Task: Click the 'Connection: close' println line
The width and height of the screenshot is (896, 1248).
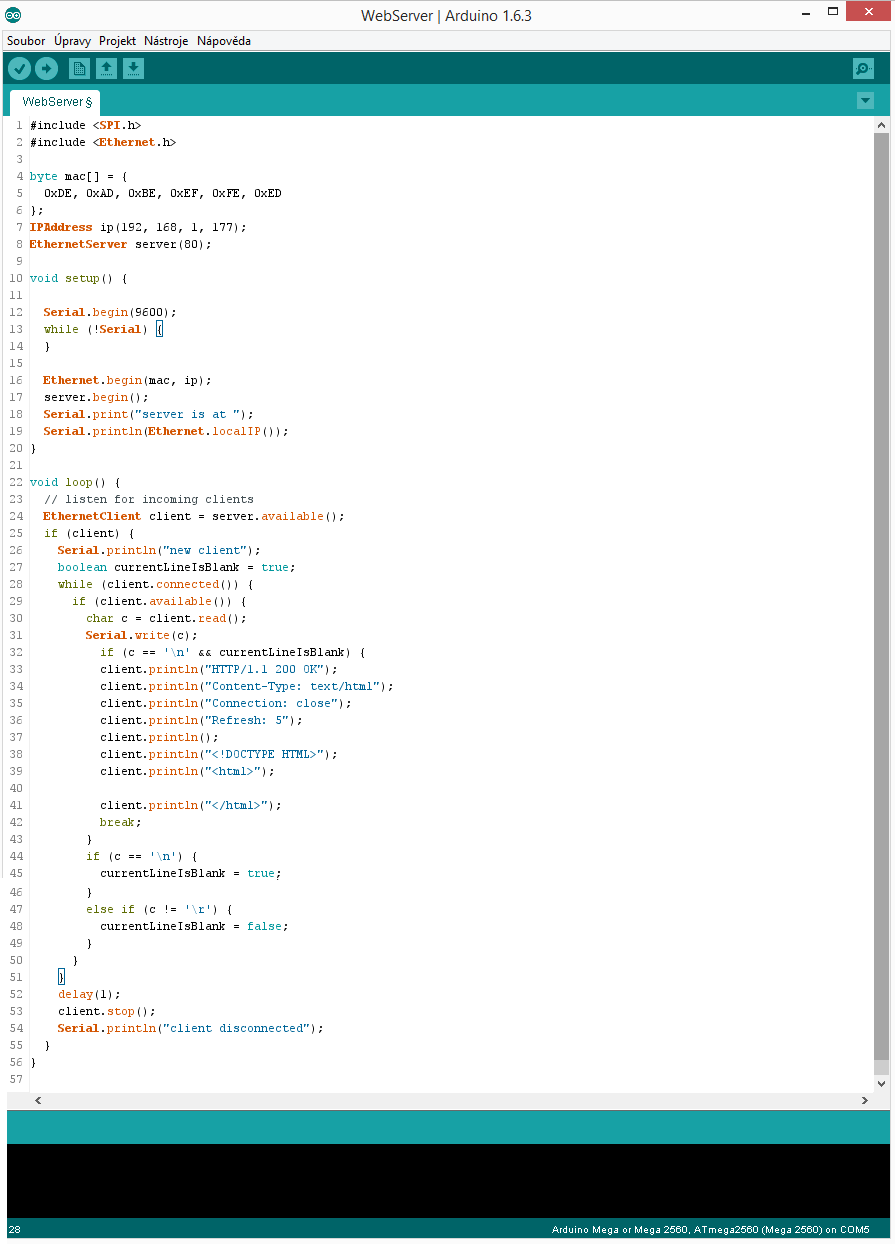Action: (226, 703)
